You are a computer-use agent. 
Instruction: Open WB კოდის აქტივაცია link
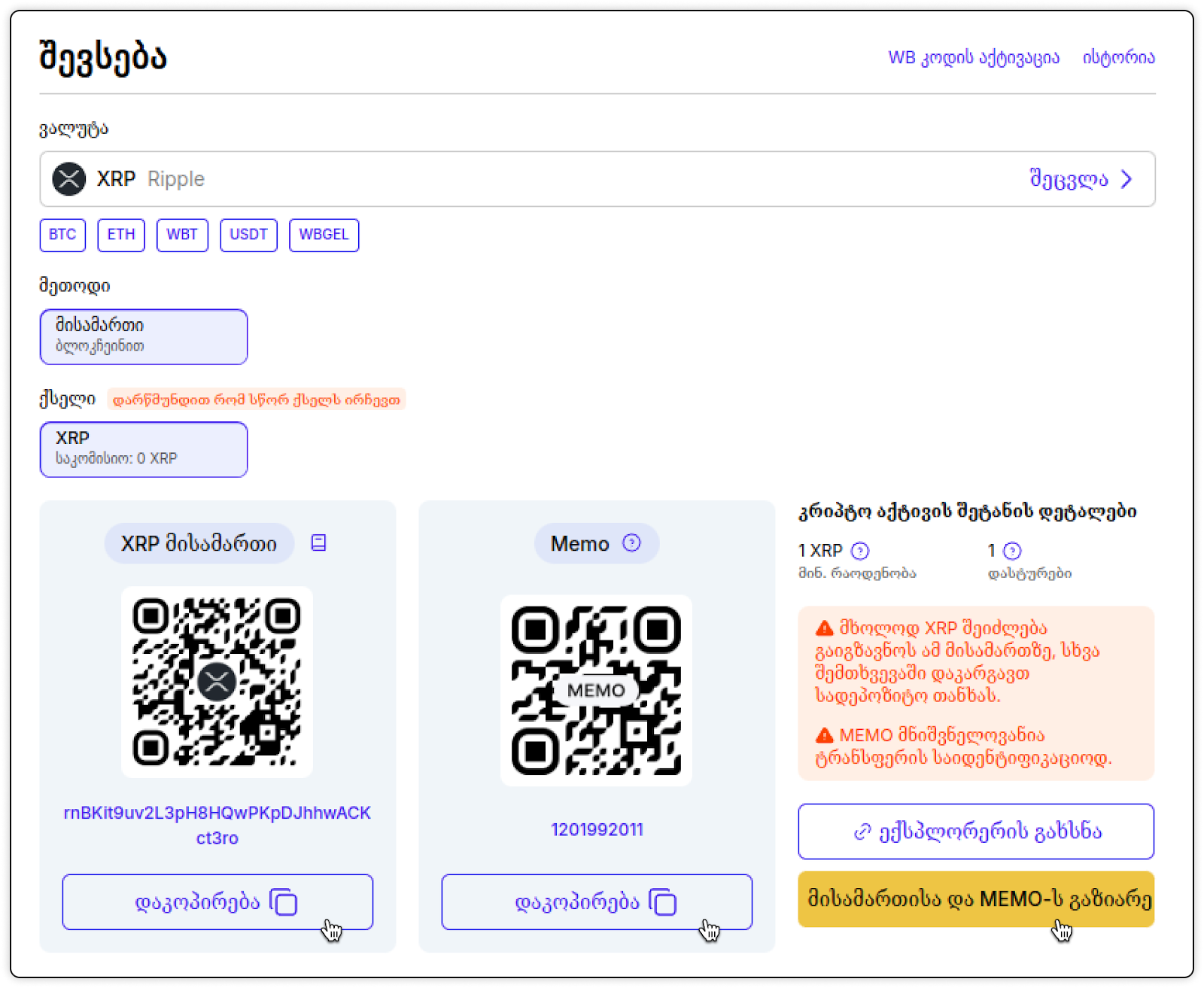[x=974, y=58]
